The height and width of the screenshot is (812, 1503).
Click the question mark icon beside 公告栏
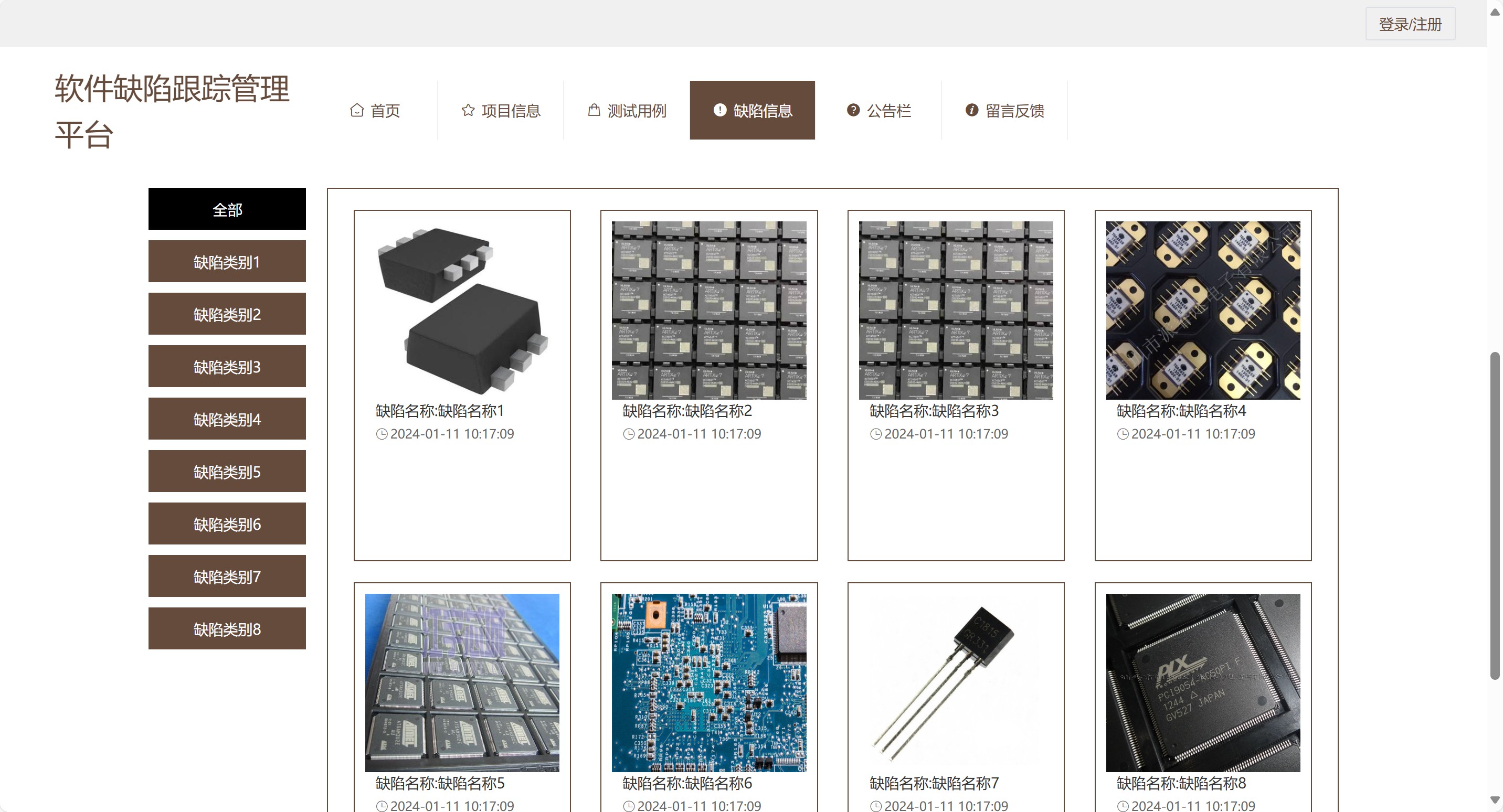(x=853, y=110)
